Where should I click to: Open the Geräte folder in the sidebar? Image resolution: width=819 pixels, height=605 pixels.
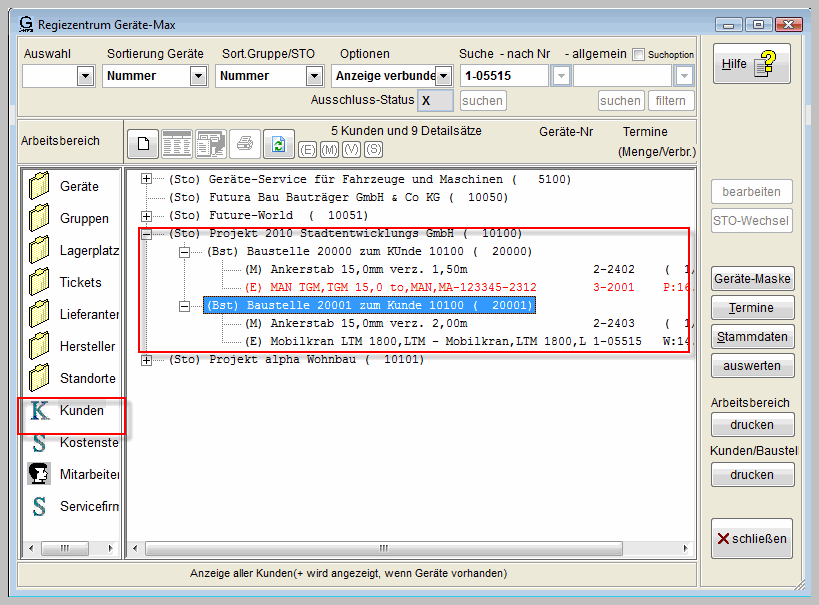(x=40, y=187)
